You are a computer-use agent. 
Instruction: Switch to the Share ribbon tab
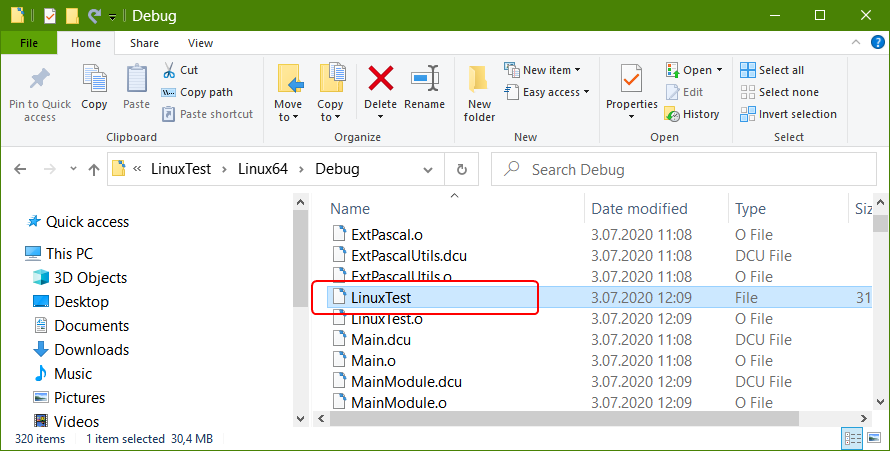tap(144, 43)
